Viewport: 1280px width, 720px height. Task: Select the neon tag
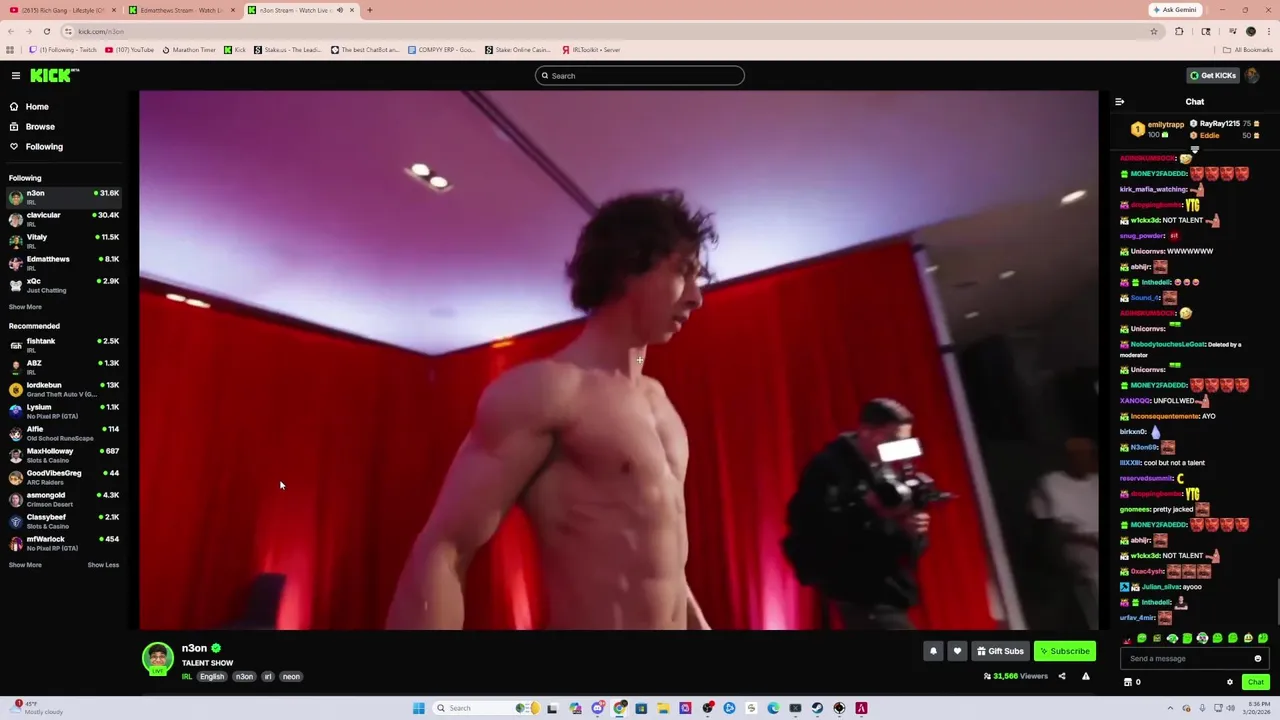click(x=291, y=676)
